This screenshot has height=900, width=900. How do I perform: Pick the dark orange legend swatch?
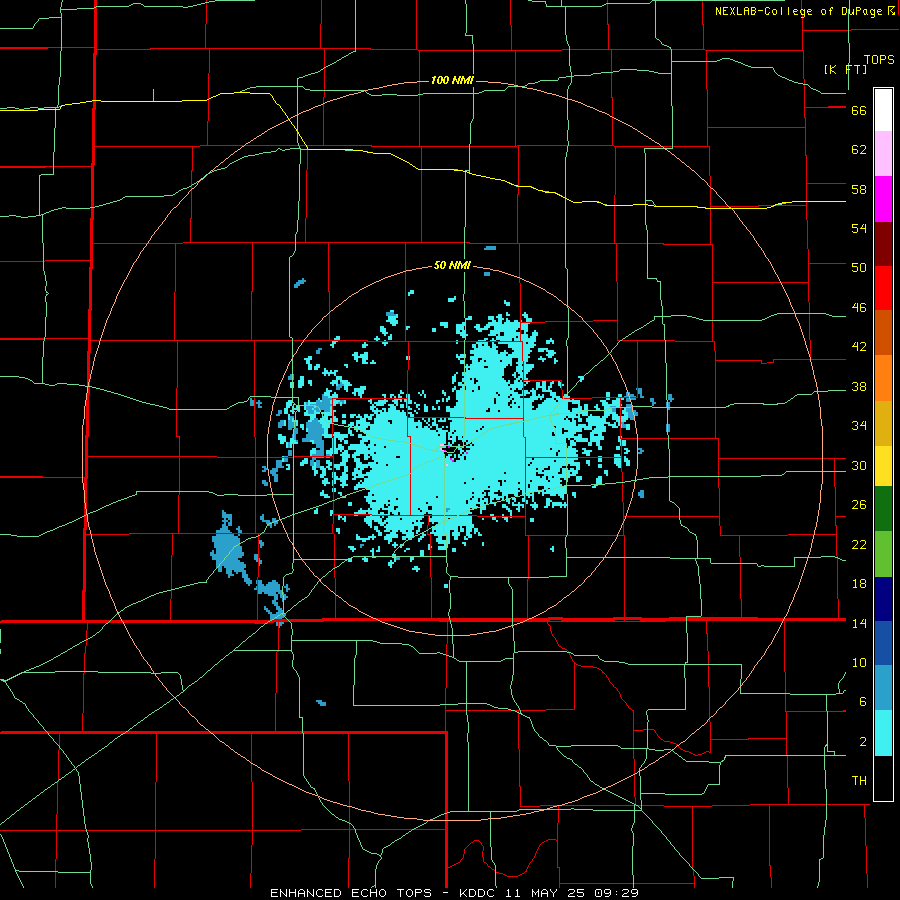coord(883,333)
